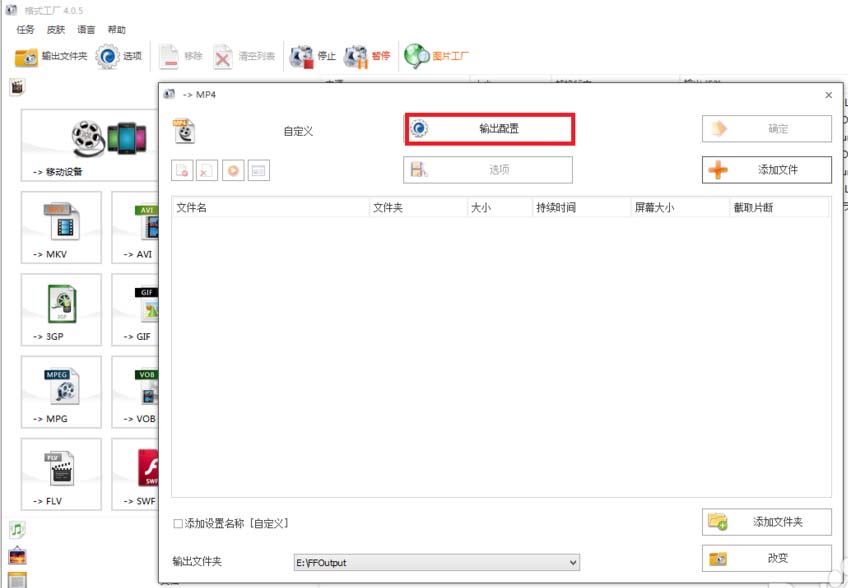The image size is (848, 588).
Task: Click the play preview icon in the dialog
Action: 232,170
